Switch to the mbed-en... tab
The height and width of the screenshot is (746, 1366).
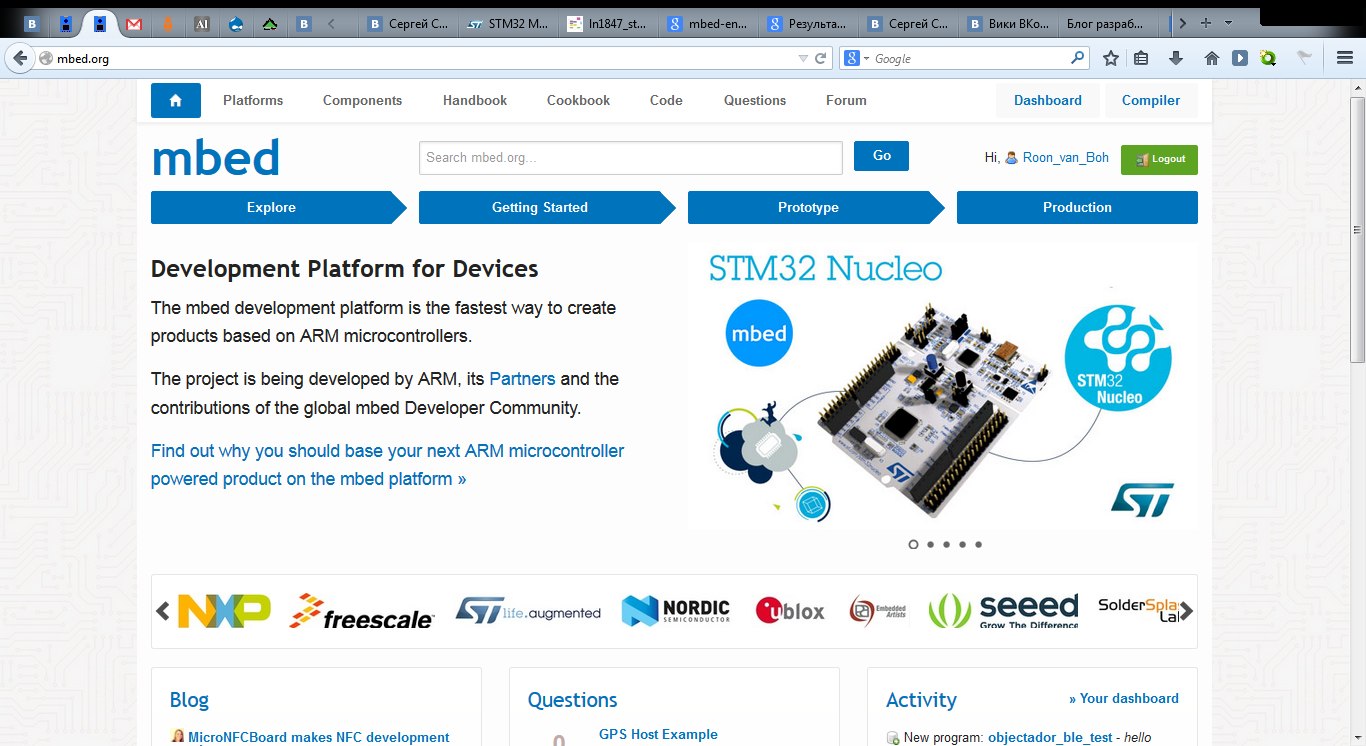(x=709, y=24)
